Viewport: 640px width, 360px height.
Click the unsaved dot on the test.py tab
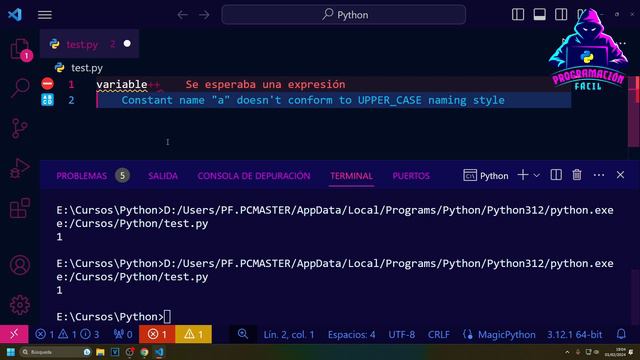127,44
